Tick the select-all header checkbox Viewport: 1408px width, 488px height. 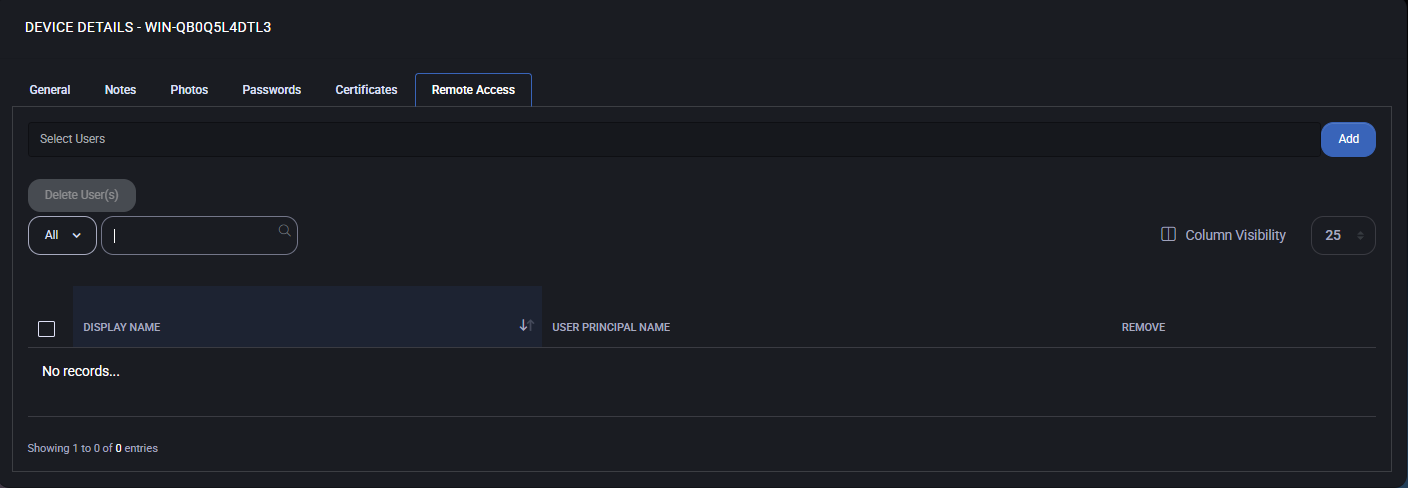click(x=46, y=328)
